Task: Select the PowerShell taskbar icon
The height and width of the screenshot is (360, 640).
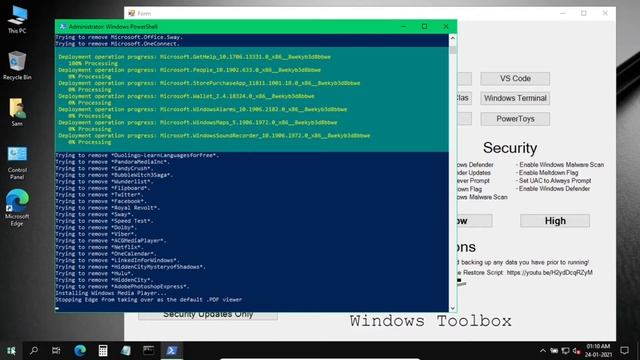Action: tap(171, 351)
